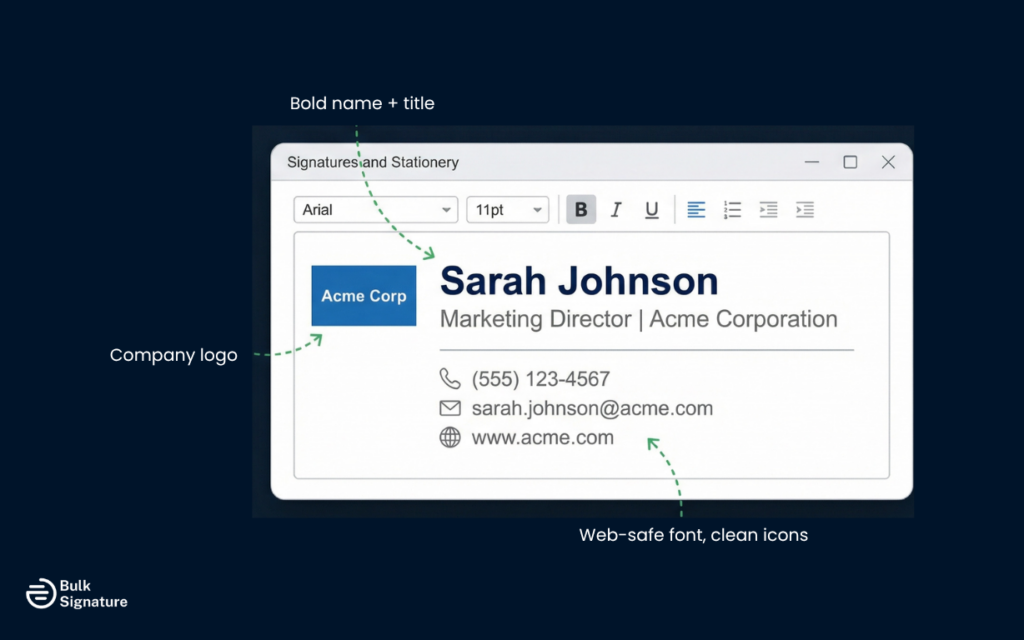Image resolution: width=1024 pixels, height=640 pixels.
Task: Open the 11pt font size dropdown
Action: point(507,209)
